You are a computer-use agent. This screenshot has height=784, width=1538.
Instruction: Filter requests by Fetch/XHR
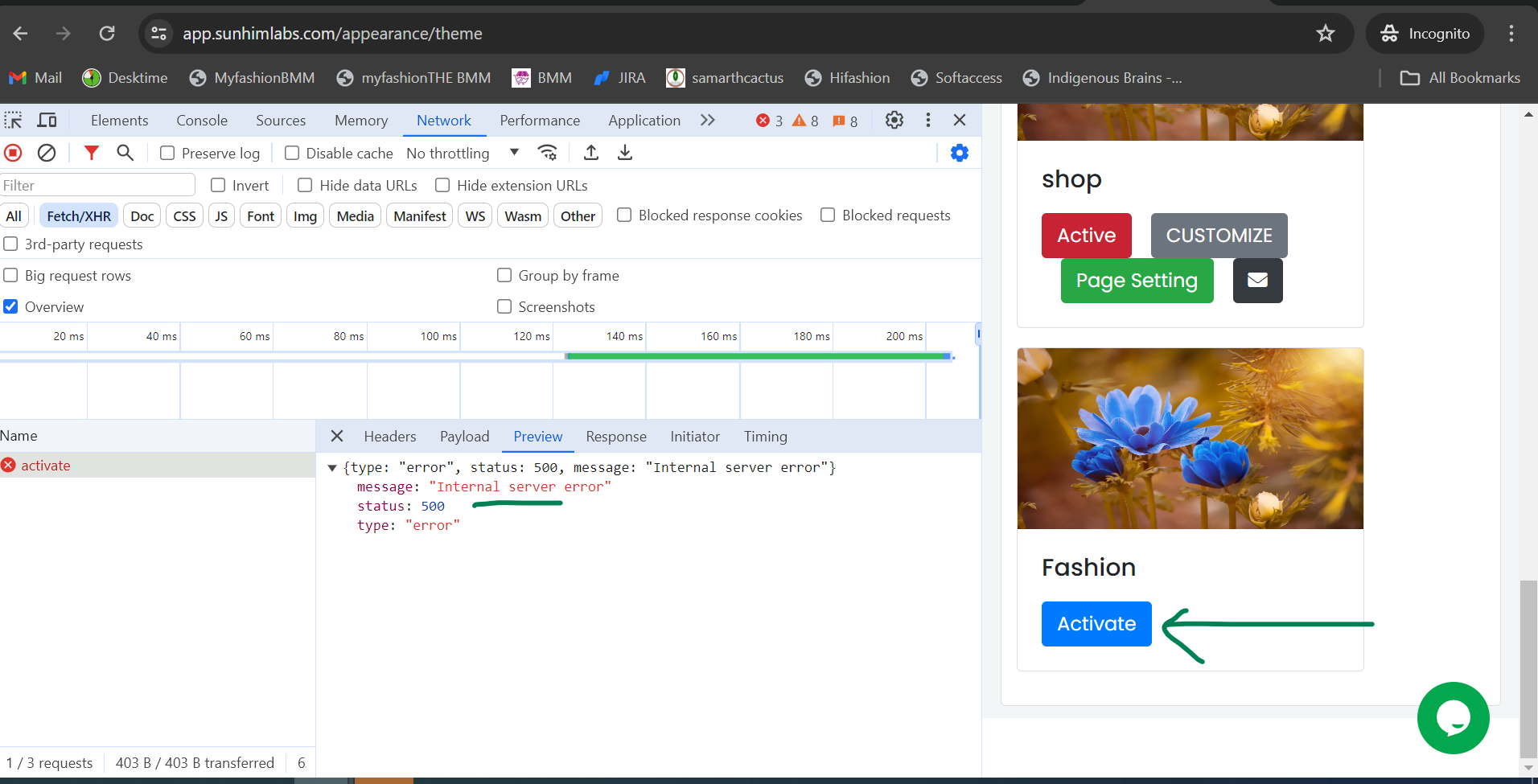tap(79, 215)
